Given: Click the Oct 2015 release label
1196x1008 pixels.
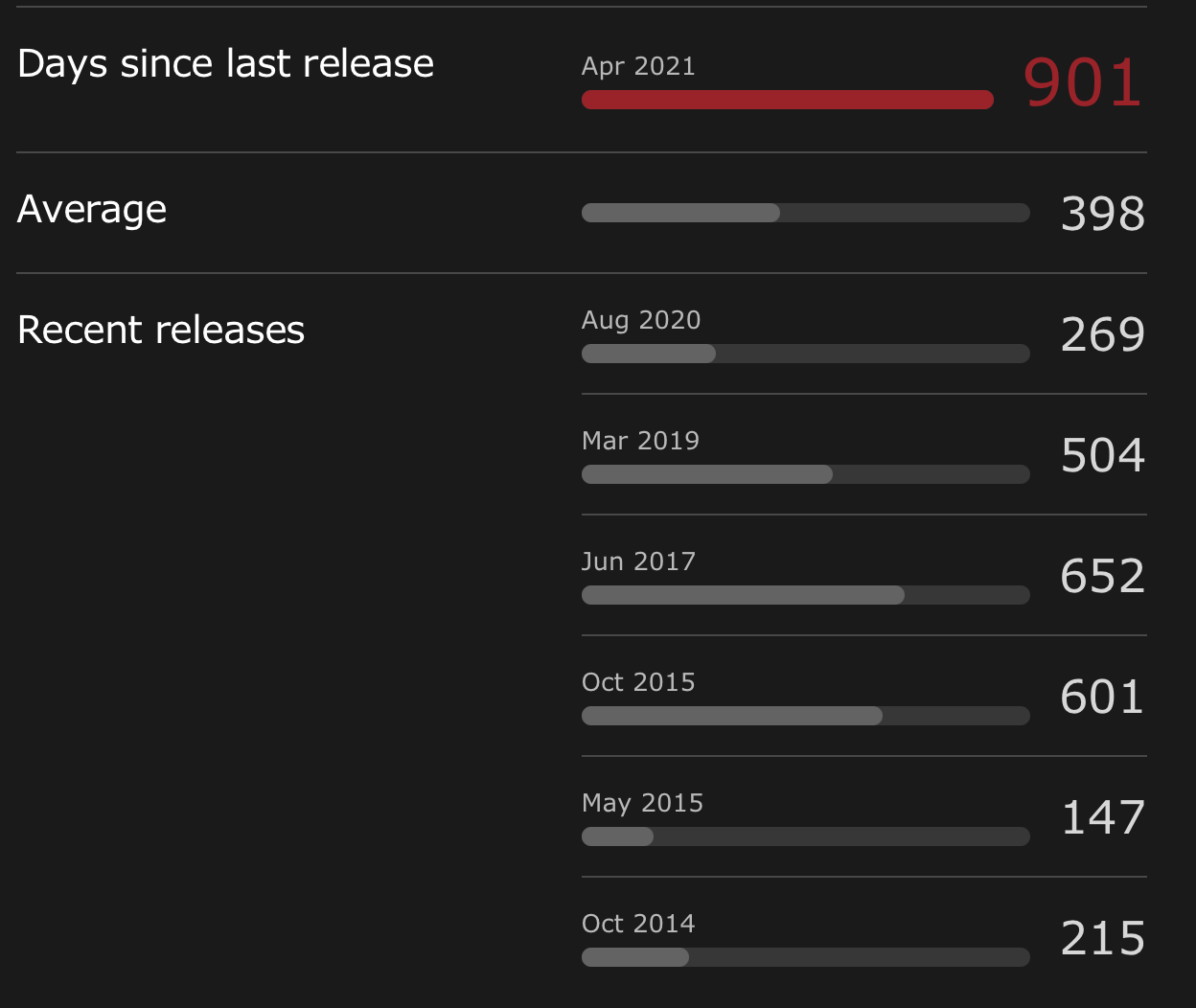Looking at the screenshot, I should (x=638, y=682).
